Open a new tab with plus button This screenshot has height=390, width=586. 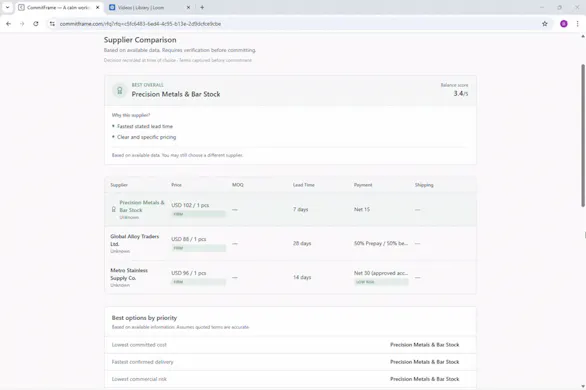(202, 7)
